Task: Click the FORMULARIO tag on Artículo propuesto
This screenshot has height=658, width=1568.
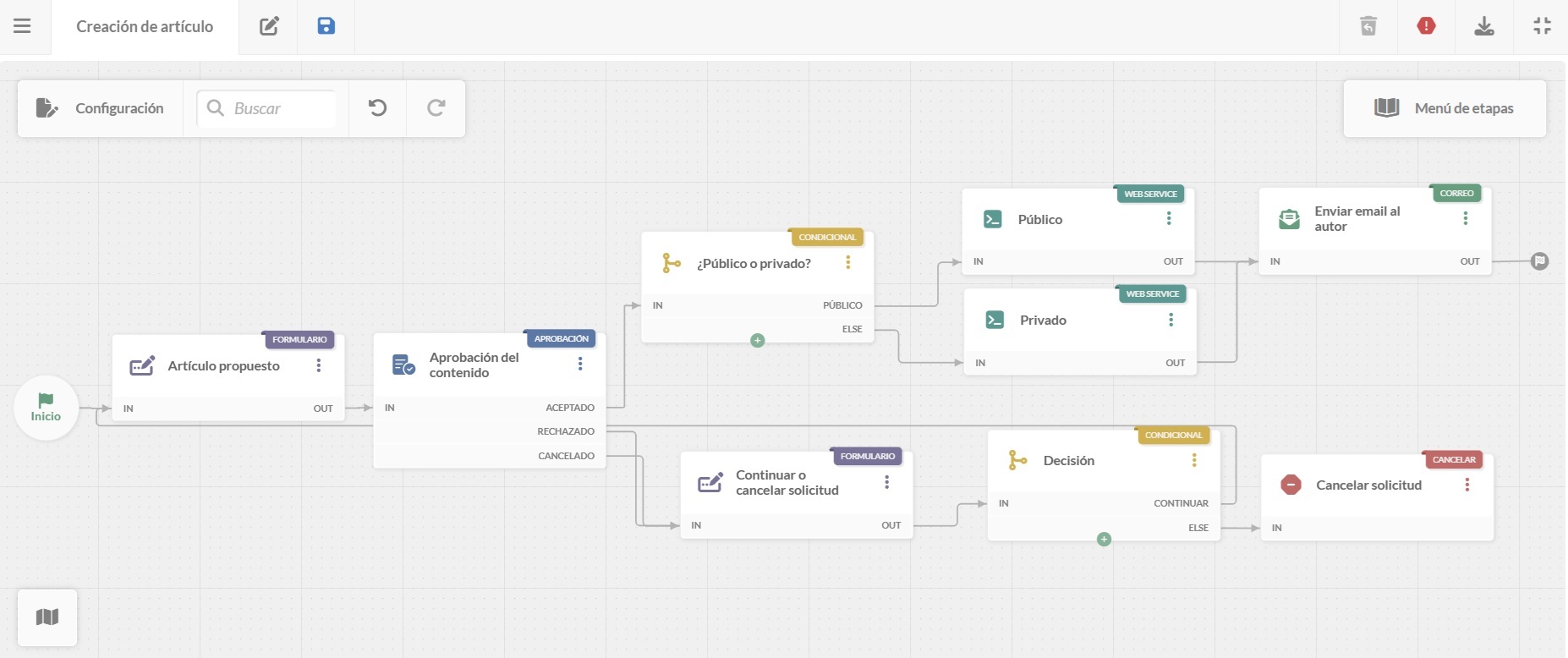Action: tap(299, 340)
